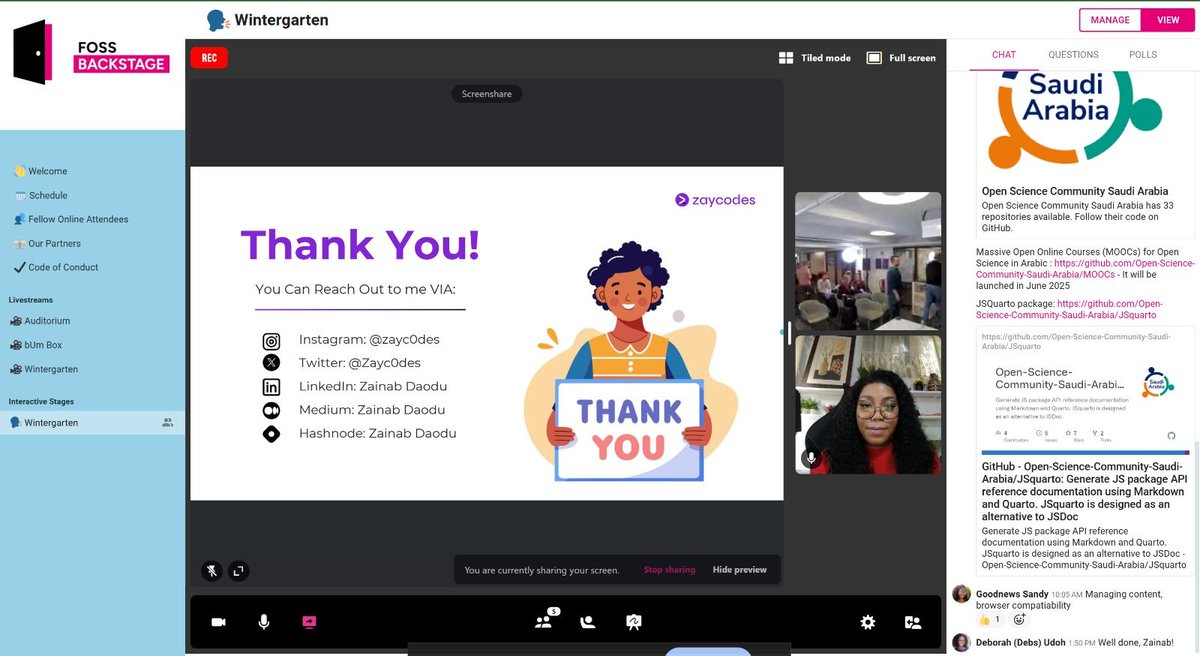This screenshot has height=656, width=1200.
Task: Click the MANAGE button
Action: pos(1110,20)
